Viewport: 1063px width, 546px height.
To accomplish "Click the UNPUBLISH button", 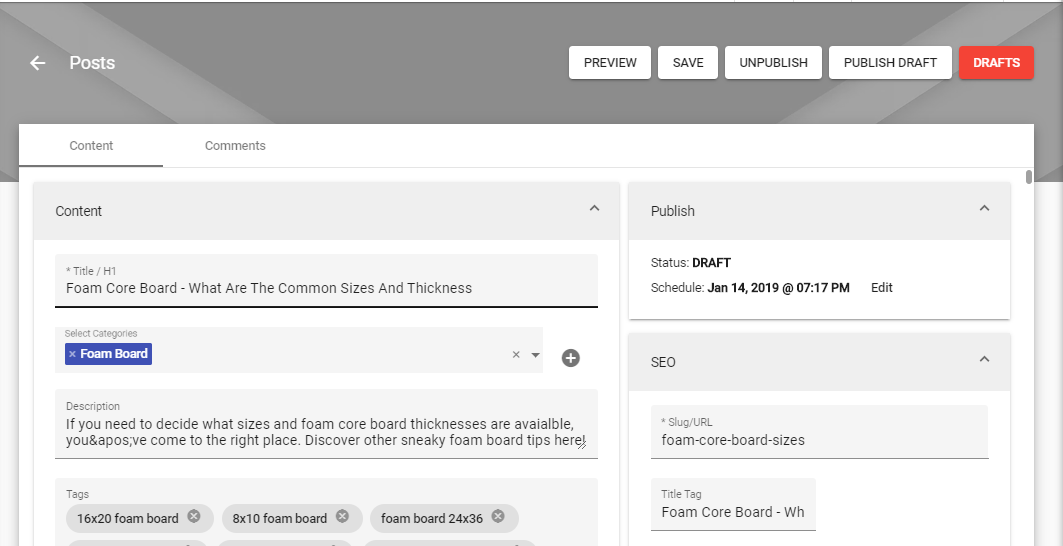I will click(x=774, y=62).
